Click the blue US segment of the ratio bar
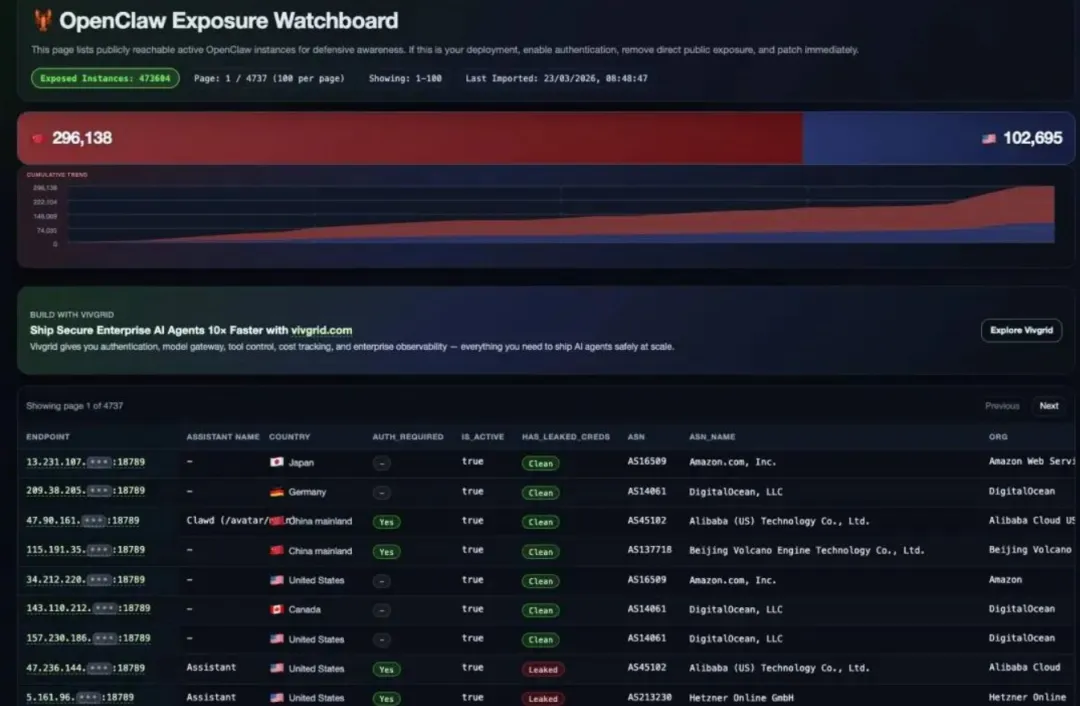 (x=939, y=138)
